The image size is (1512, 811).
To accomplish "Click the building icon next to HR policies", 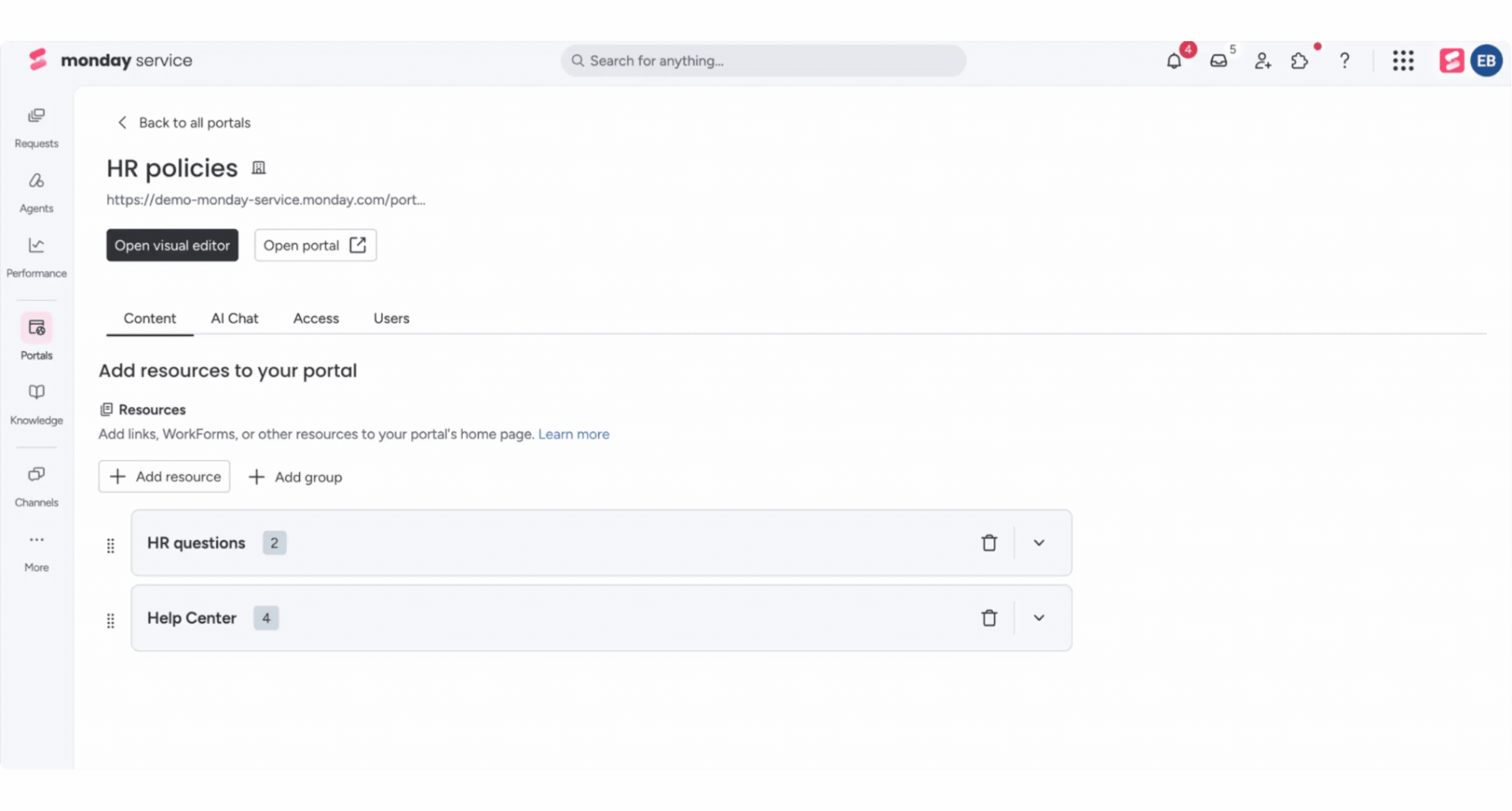I will [x=259, y=168].
